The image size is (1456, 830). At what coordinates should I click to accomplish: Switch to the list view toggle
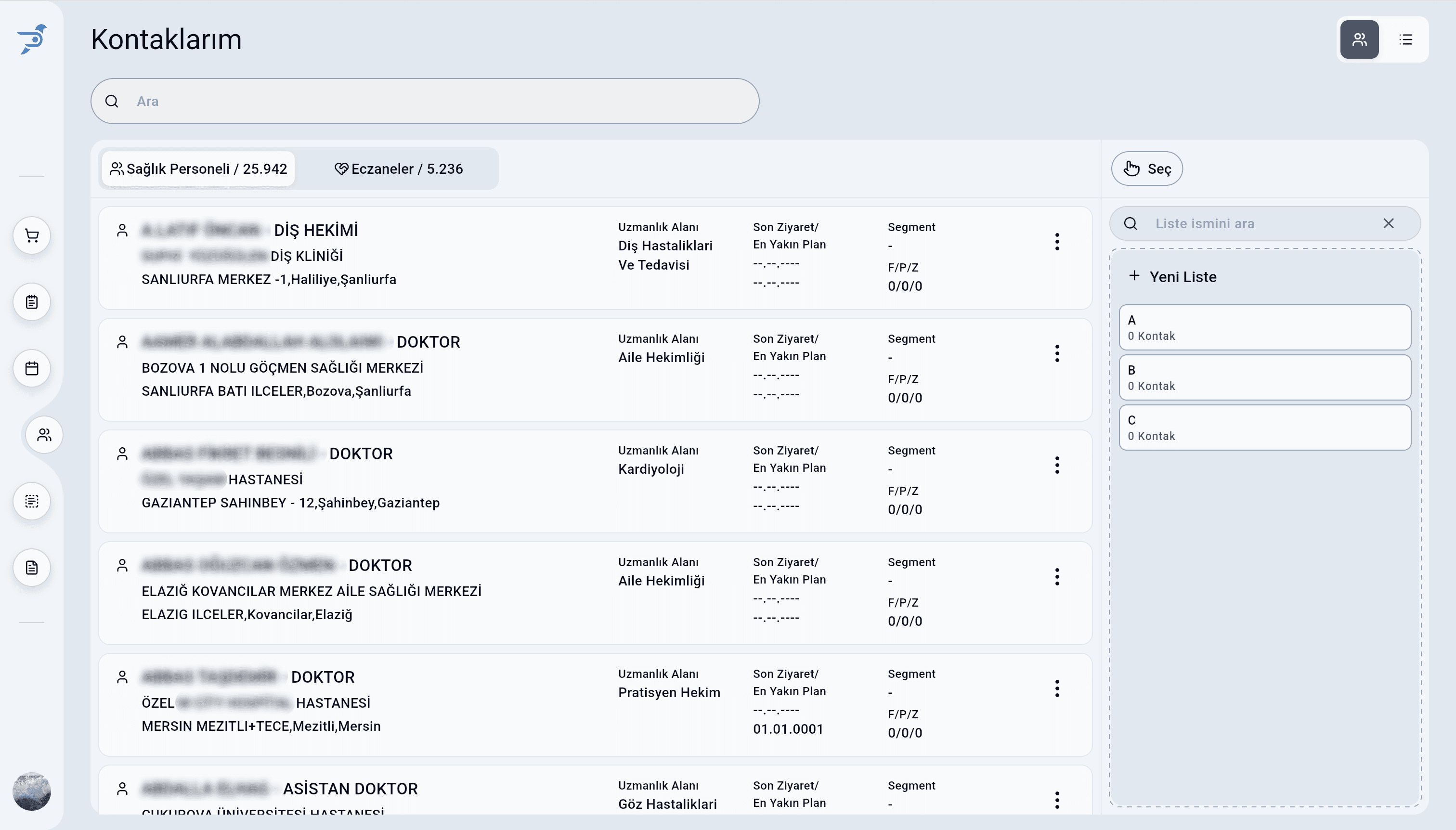click(x=1405, y=39)
